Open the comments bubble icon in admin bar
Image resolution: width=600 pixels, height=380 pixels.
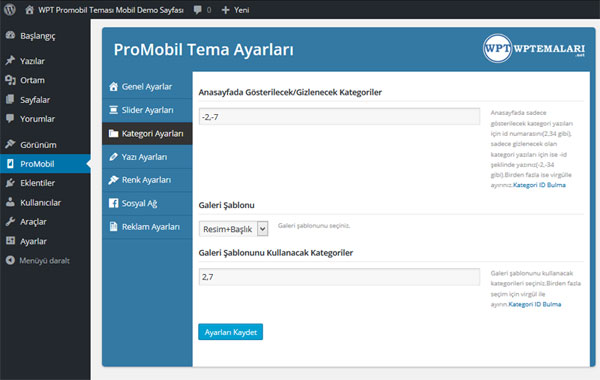(197, 10)
